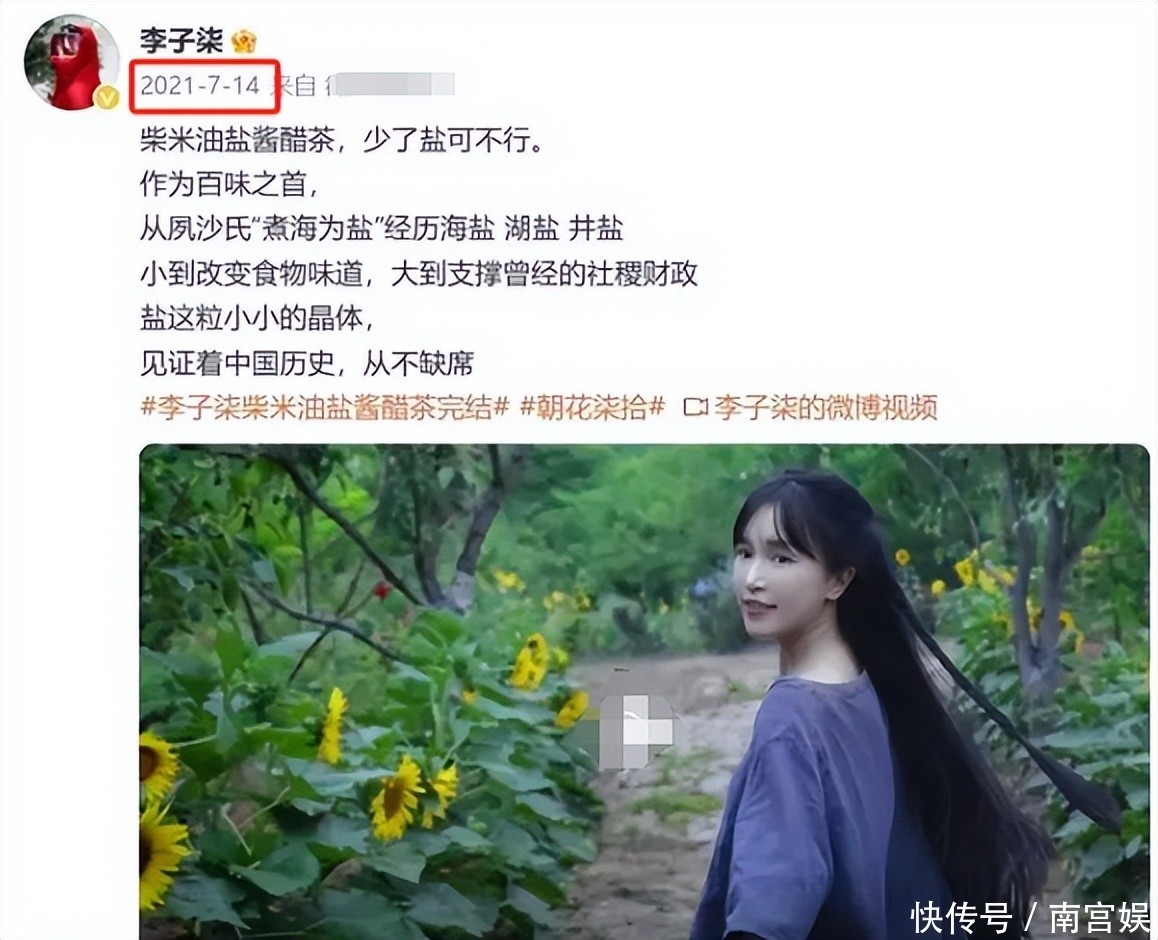The width and height of the screenshot is (1158, 940).
Task: Click the yellow verified badge on the avatar
Action: (x=108, y=97)
